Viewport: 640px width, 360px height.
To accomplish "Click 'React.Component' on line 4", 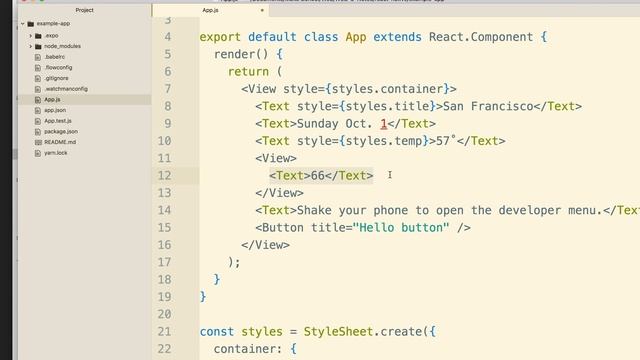I will click(481, 37).
